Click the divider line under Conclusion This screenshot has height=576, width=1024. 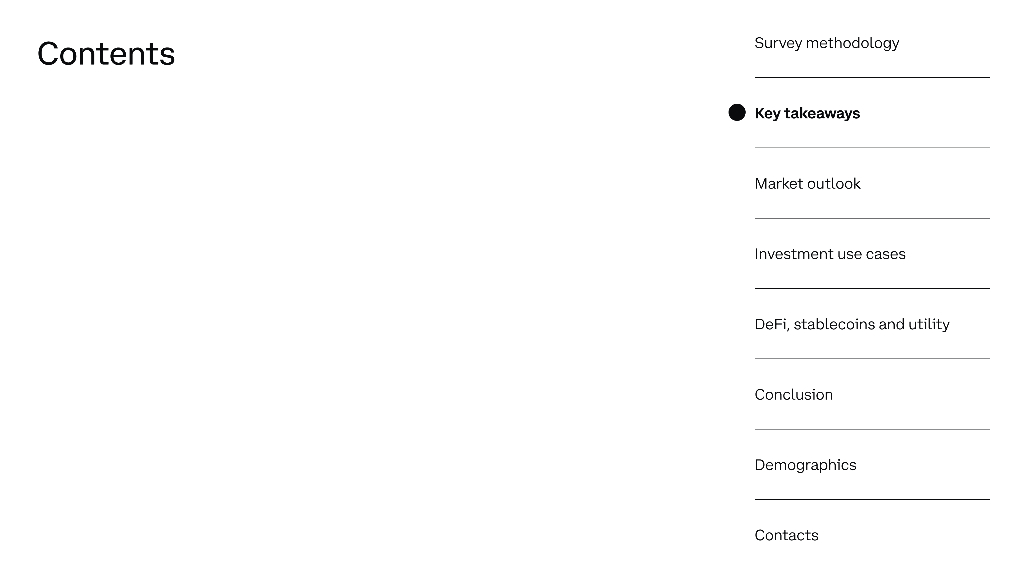pos(872,429)
